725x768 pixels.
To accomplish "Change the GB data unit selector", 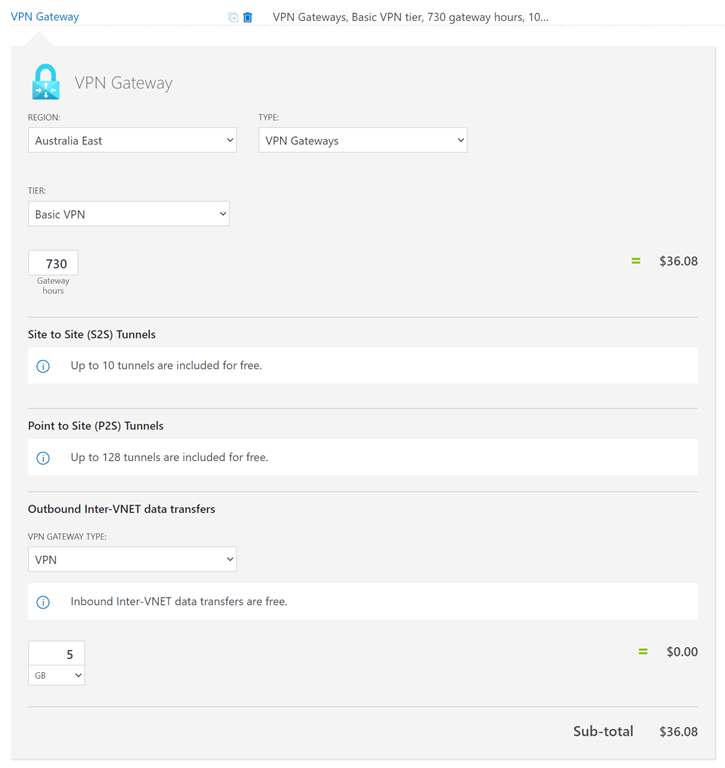I will (56, 676).
